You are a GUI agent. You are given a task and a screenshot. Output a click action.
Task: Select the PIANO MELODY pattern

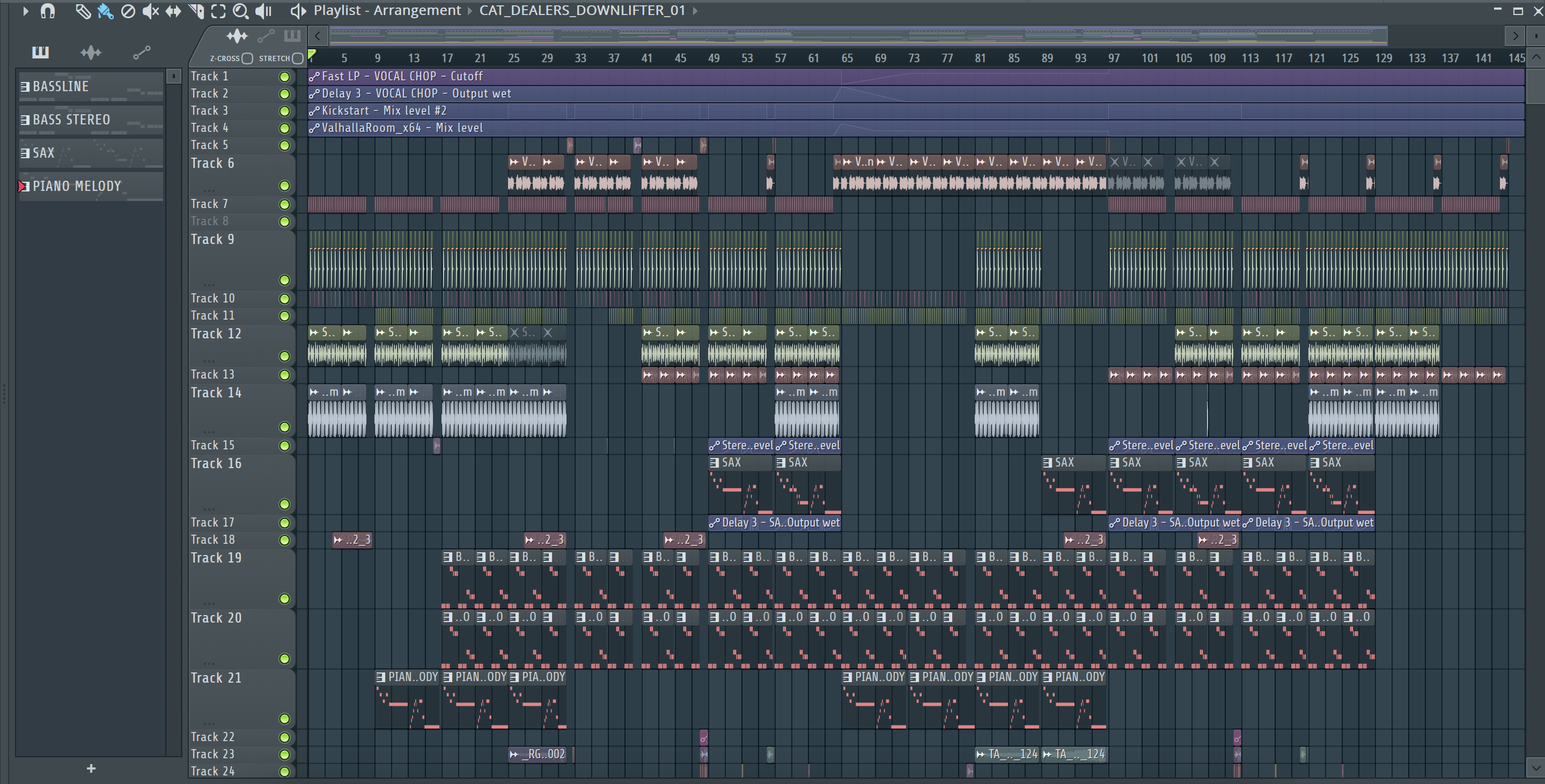coord(91,187)
